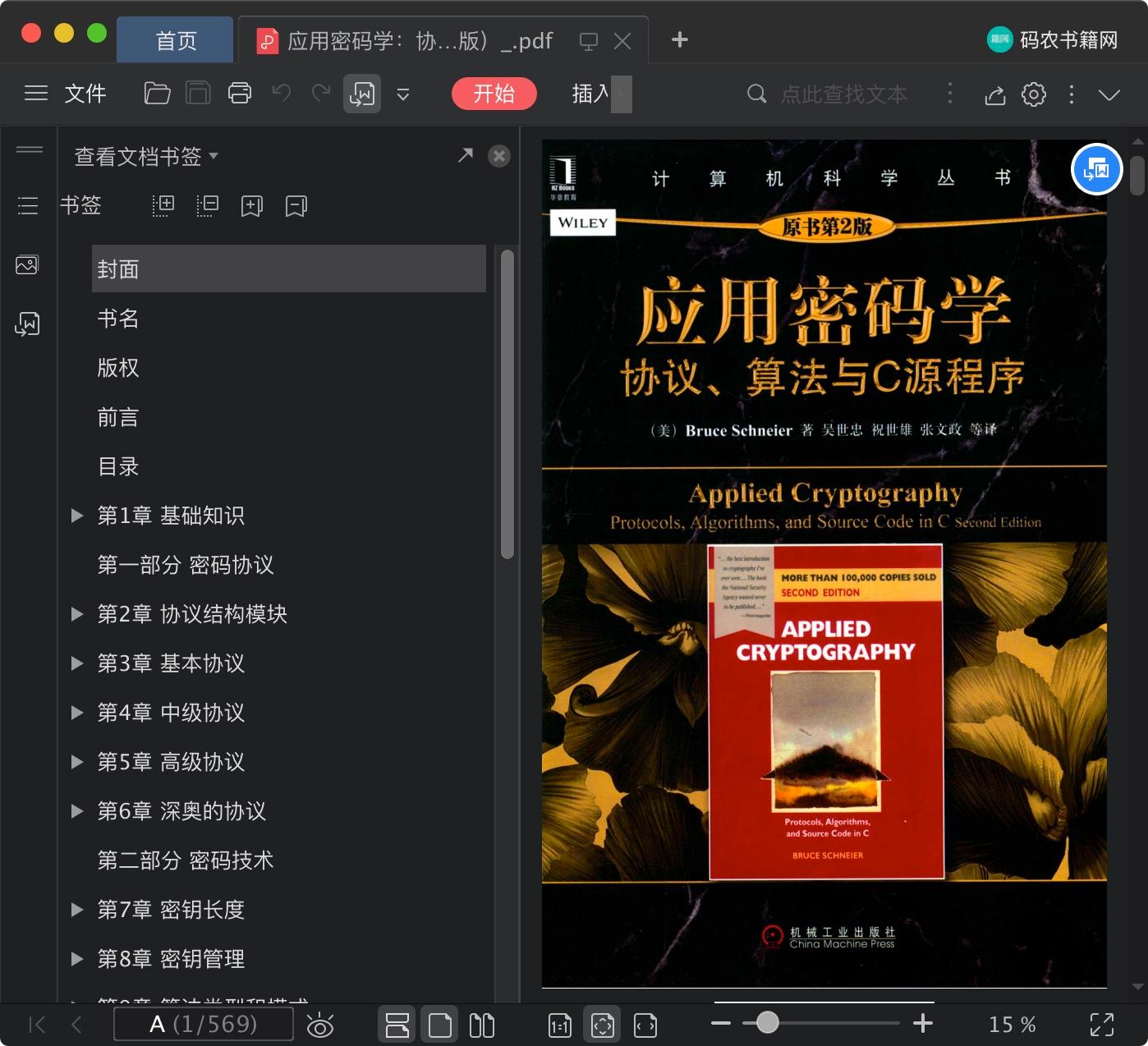Image resolution: width=1148 pixels, height=1046 pixels.
Task: Open the hamburger main menu icon
Action: [36, 94]
